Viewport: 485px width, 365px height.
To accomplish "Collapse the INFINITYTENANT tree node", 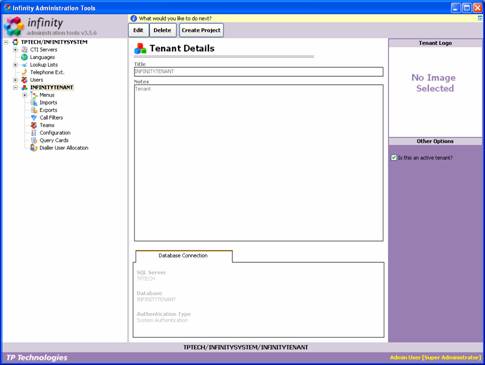I will [15, 87].
